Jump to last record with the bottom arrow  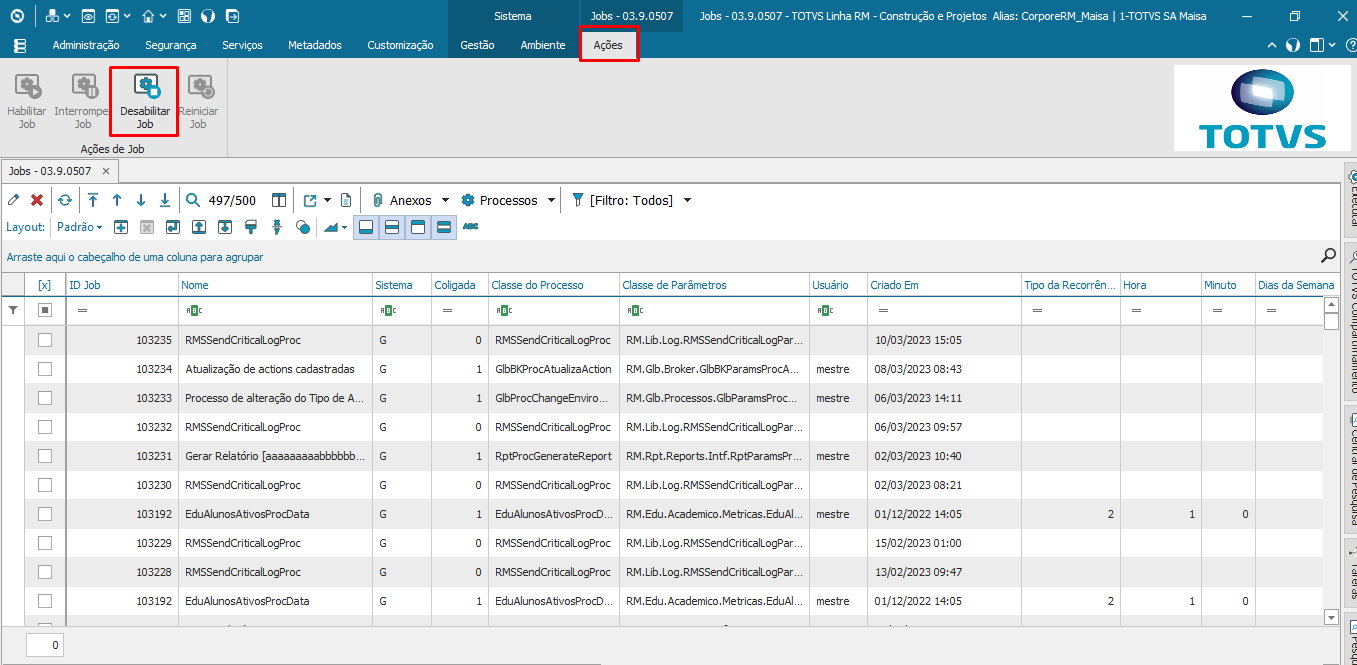coord(165,200)
